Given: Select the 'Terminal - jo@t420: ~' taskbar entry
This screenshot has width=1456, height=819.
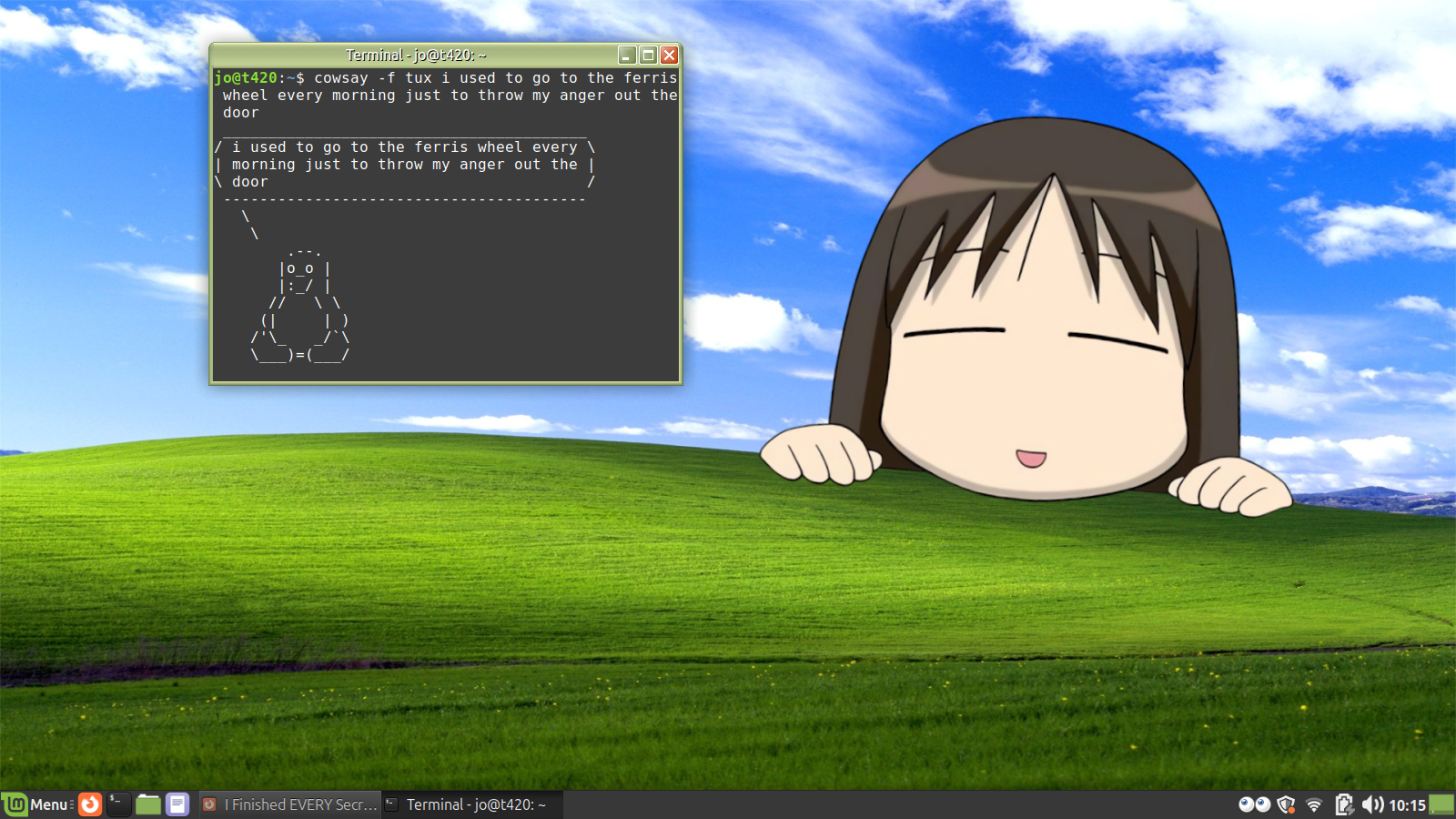Looking at the screenshot, I should (x=472, y=804).
